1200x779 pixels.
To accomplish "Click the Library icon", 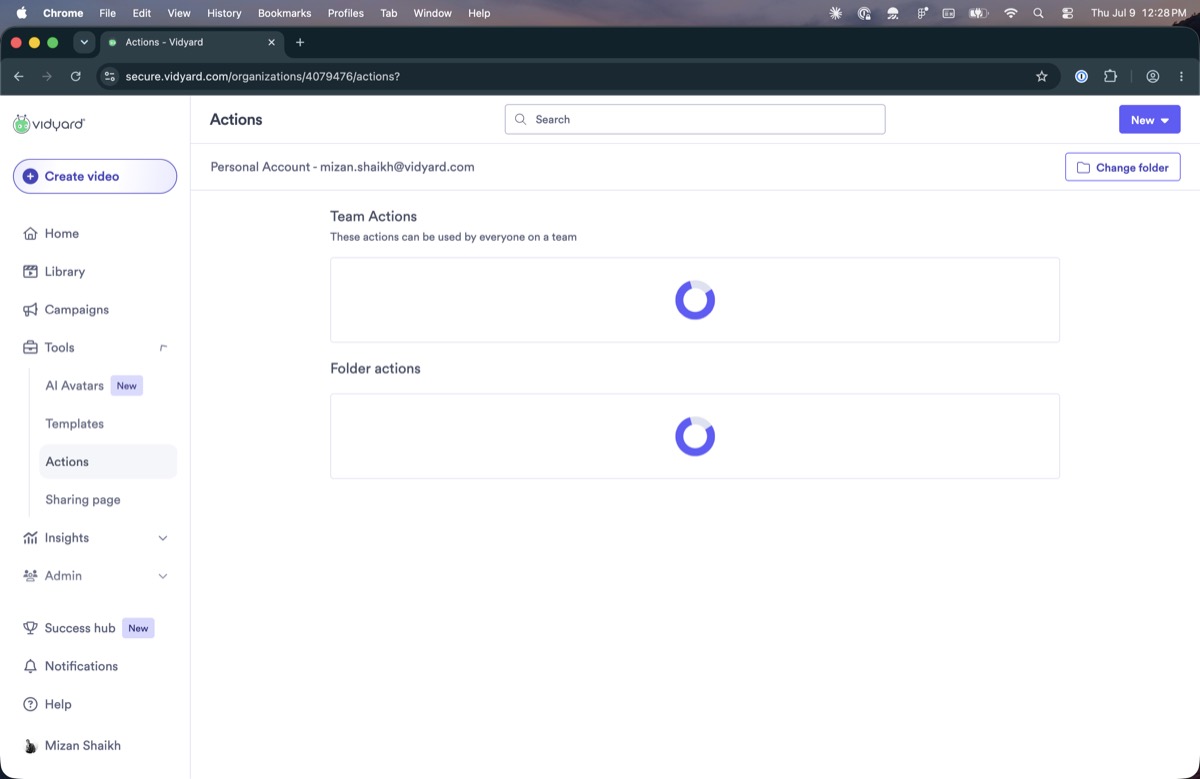I will coord(30,271).
